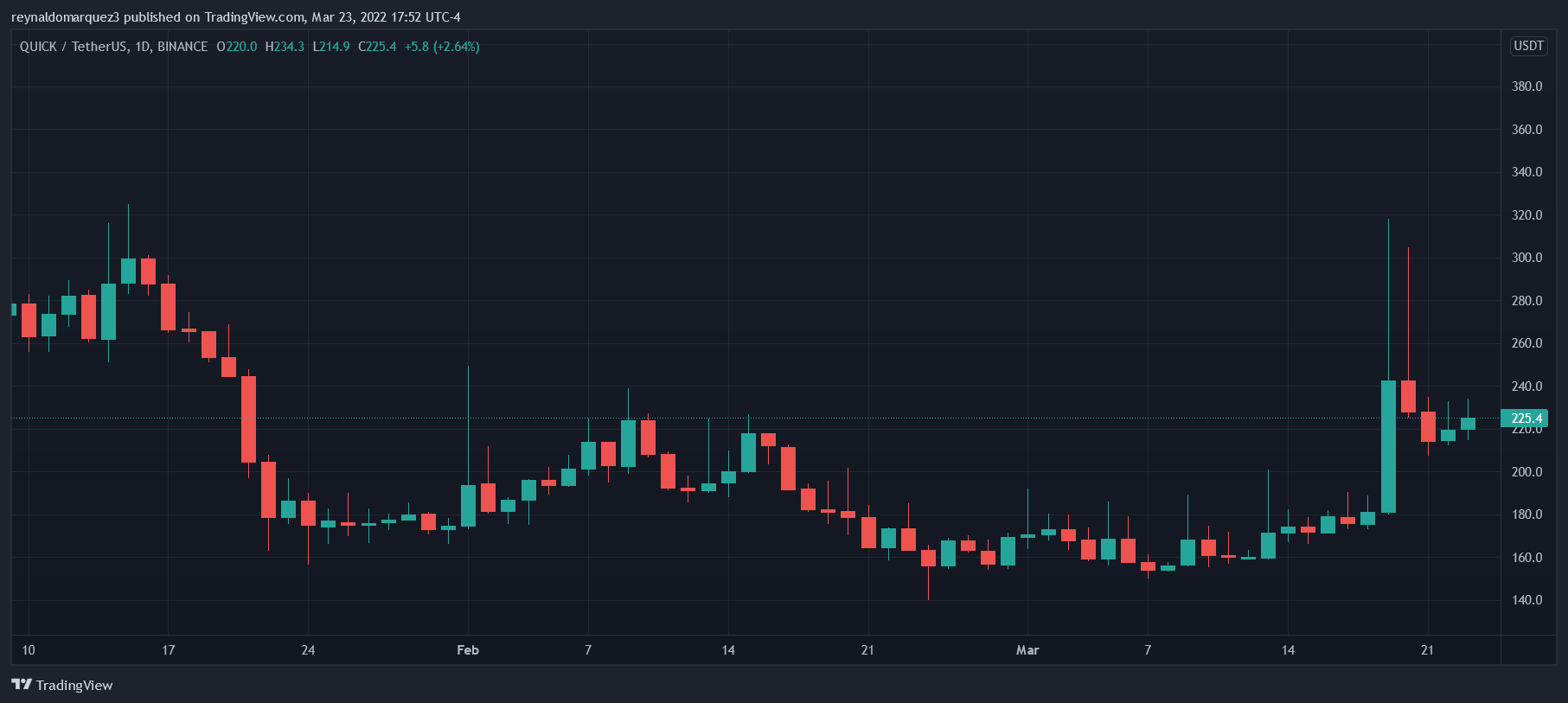This screenshot has width=1568, height=703.
Task: Click the high value H234.3
Action: [x=285, y=47]
